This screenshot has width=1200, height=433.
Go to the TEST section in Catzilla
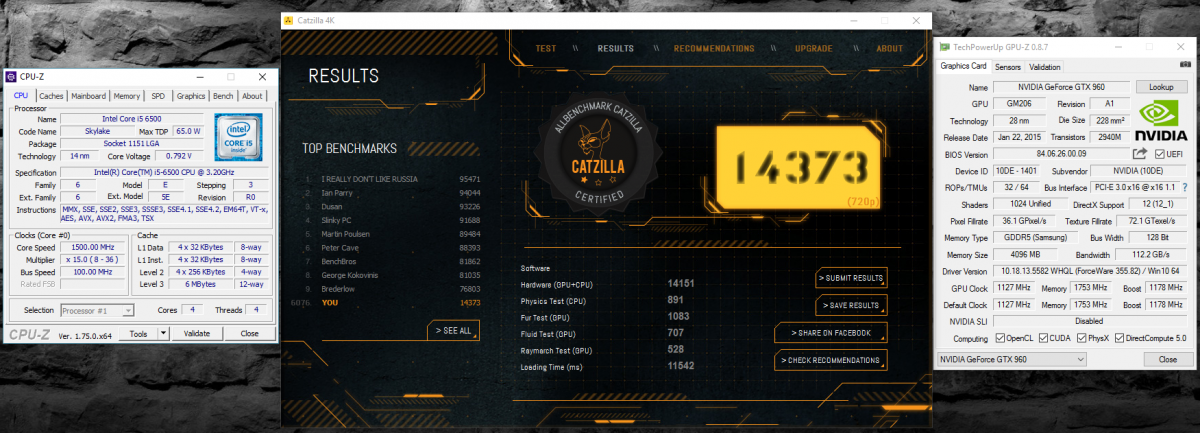coord(546,48)
